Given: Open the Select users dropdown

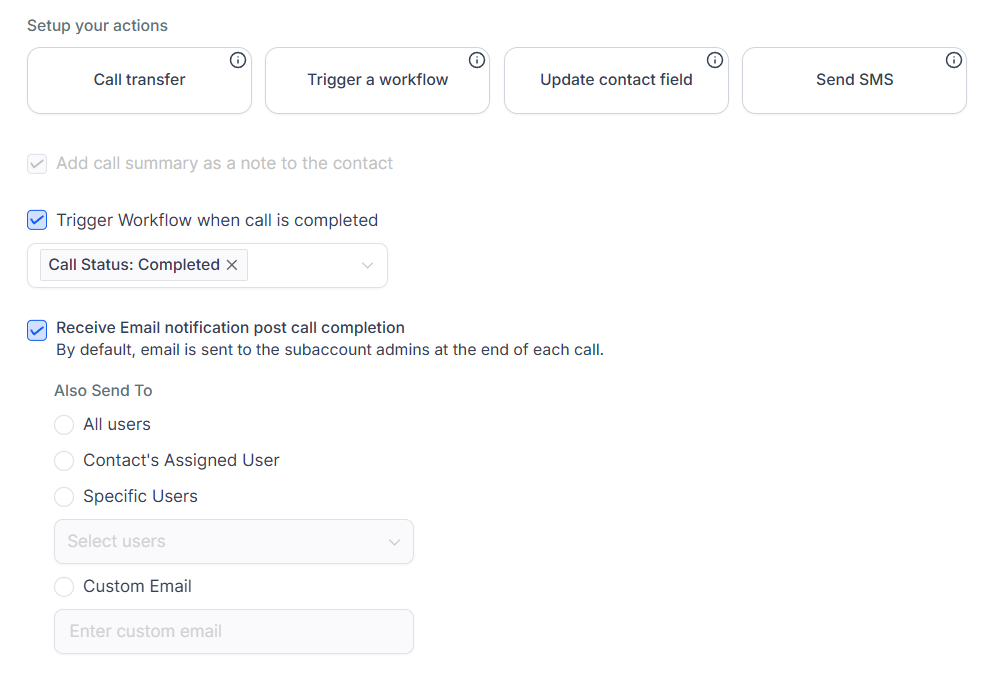Looking at the screenshot, I should click(220, 541).
